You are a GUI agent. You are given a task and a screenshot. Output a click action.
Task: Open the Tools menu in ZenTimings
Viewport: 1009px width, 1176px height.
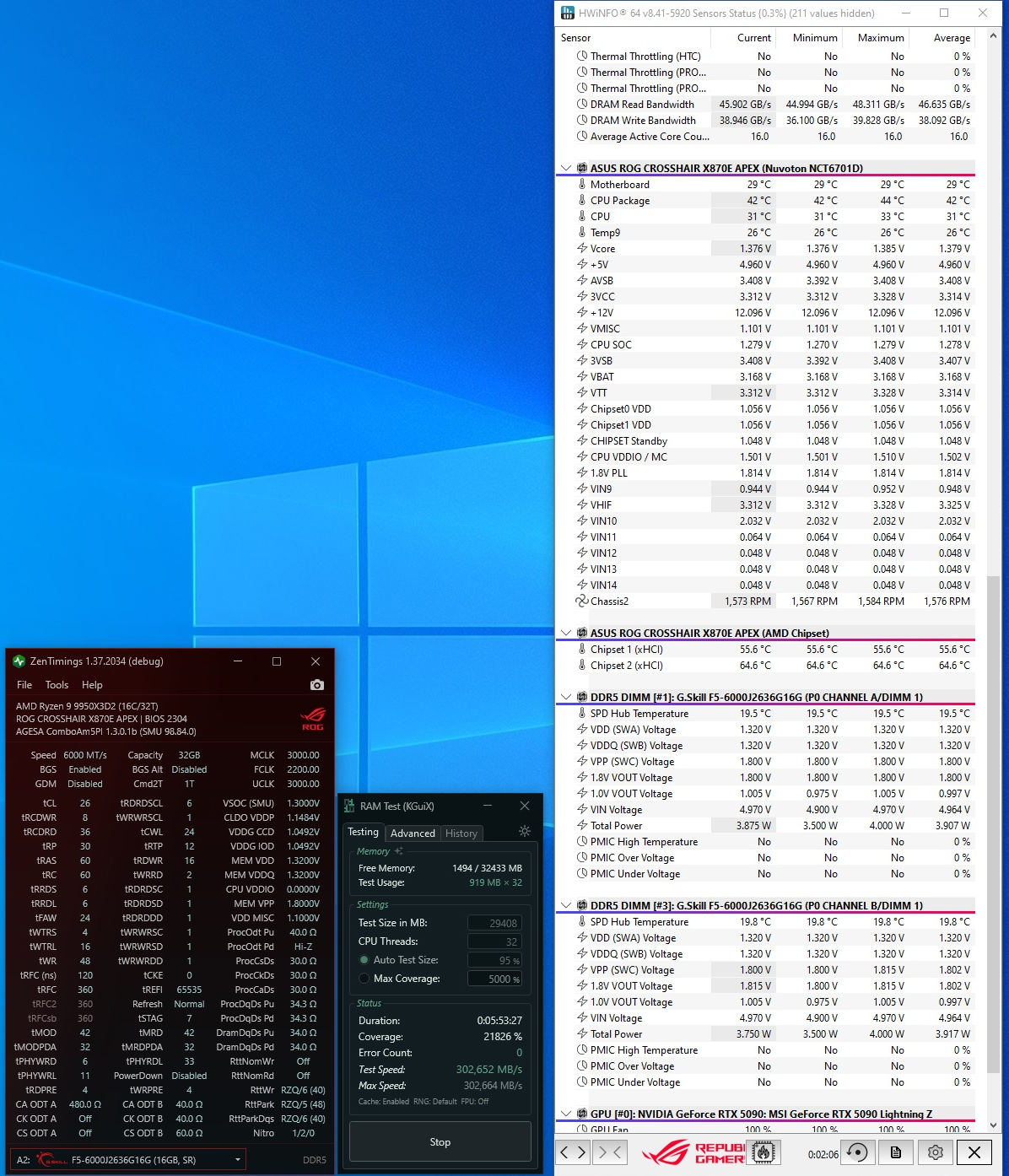[57, 685]
